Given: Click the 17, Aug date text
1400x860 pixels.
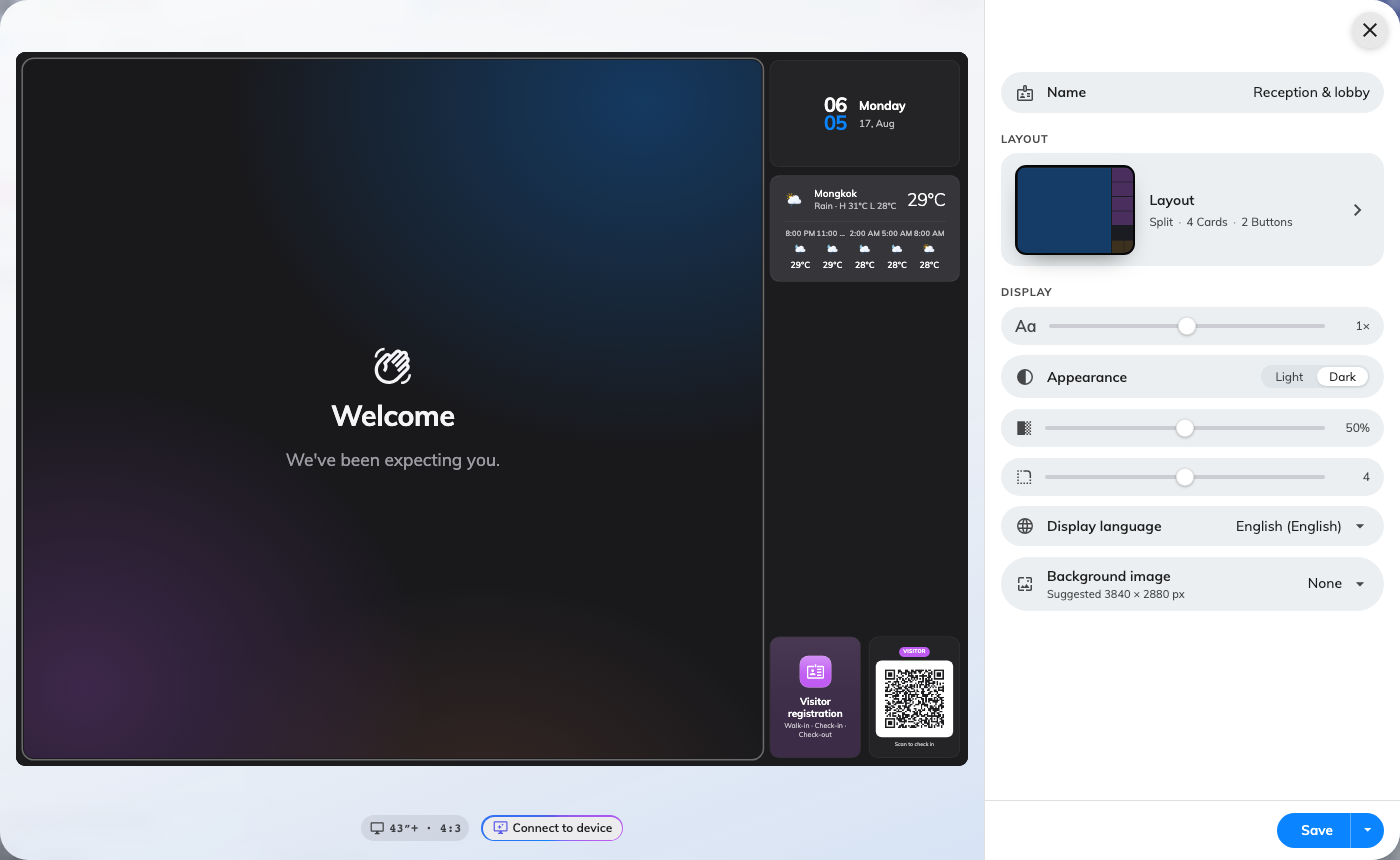Looking at the screenshot, I should [x=877, y=124].
